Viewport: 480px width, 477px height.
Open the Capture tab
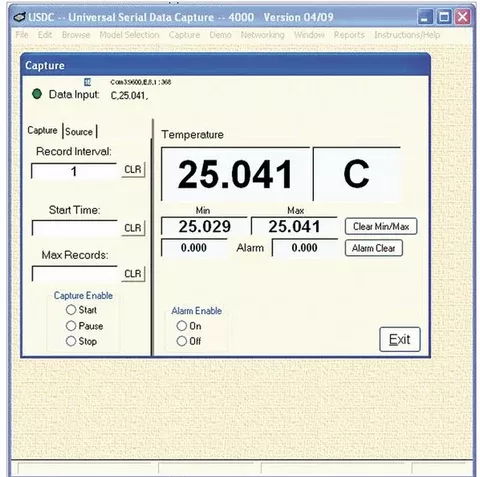click(42, 130)
